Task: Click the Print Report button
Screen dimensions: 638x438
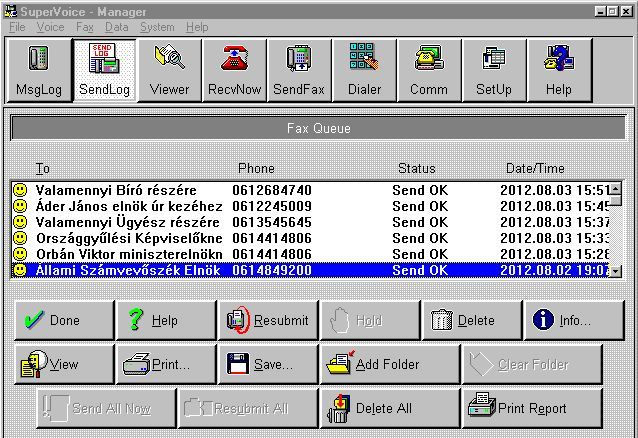Action: pyautogui.click(x=533, y=408)
